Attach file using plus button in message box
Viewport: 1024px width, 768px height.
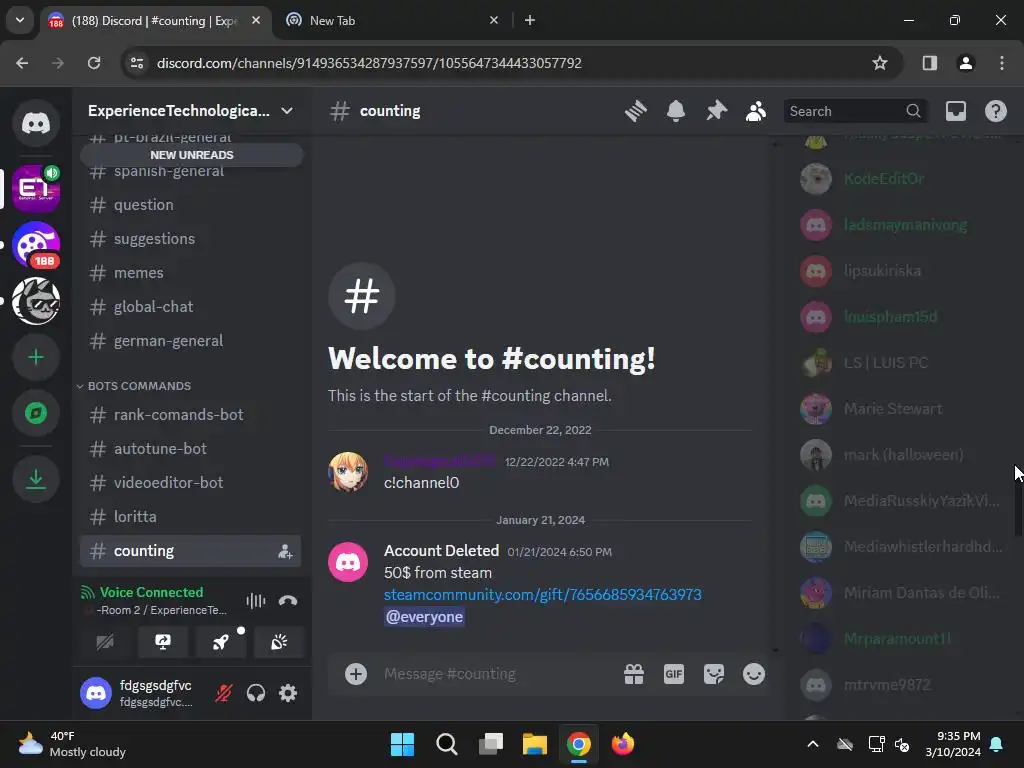(x=356, y=674)
